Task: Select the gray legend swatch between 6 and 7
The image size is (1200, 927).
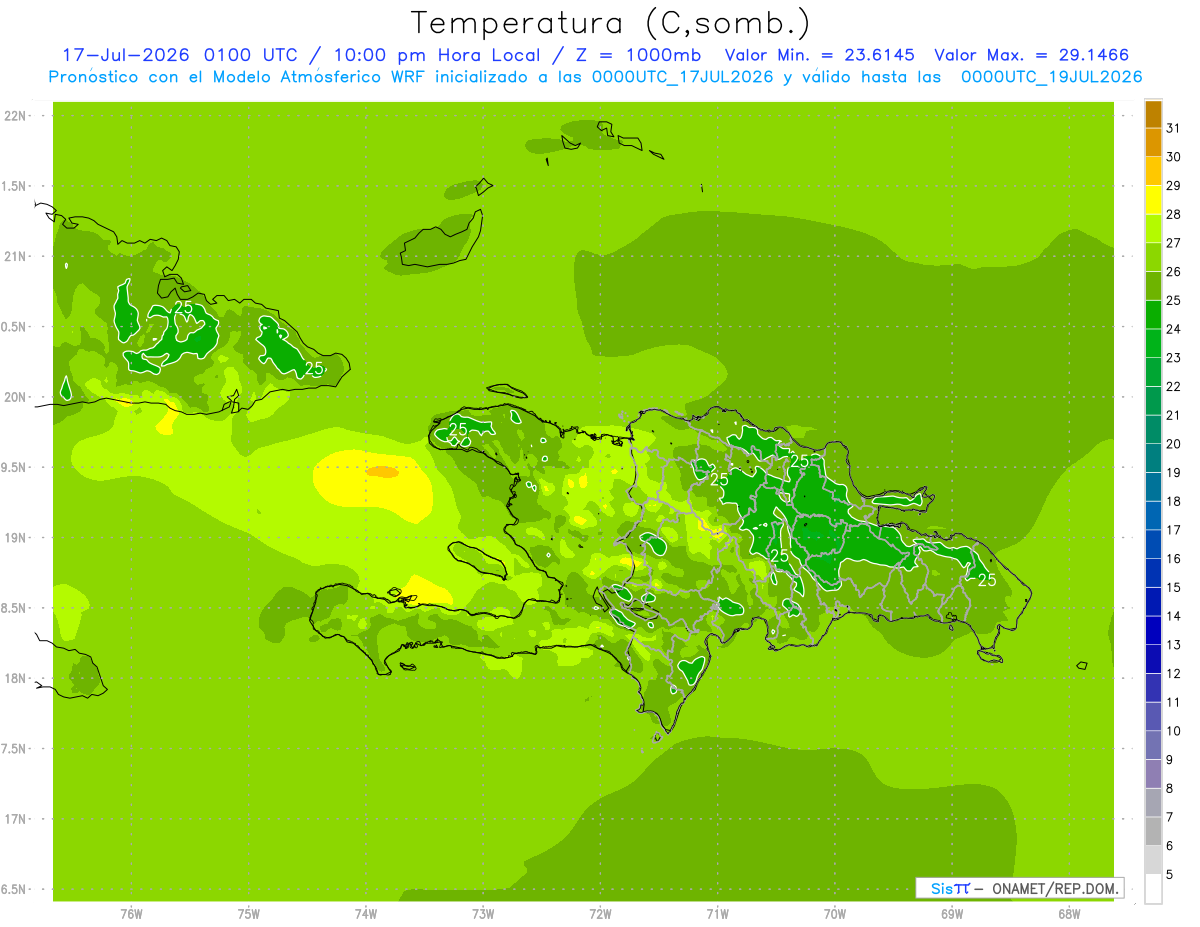Action: click(x=1153, y=831)
